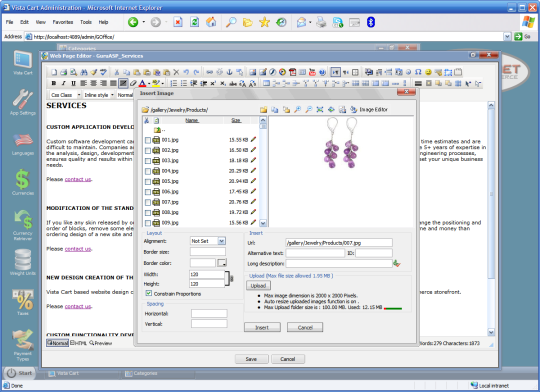This screenshot has height=392, width=540.
Task: Check the box next to 001.jpg
Action: click(x=148, y=140)
